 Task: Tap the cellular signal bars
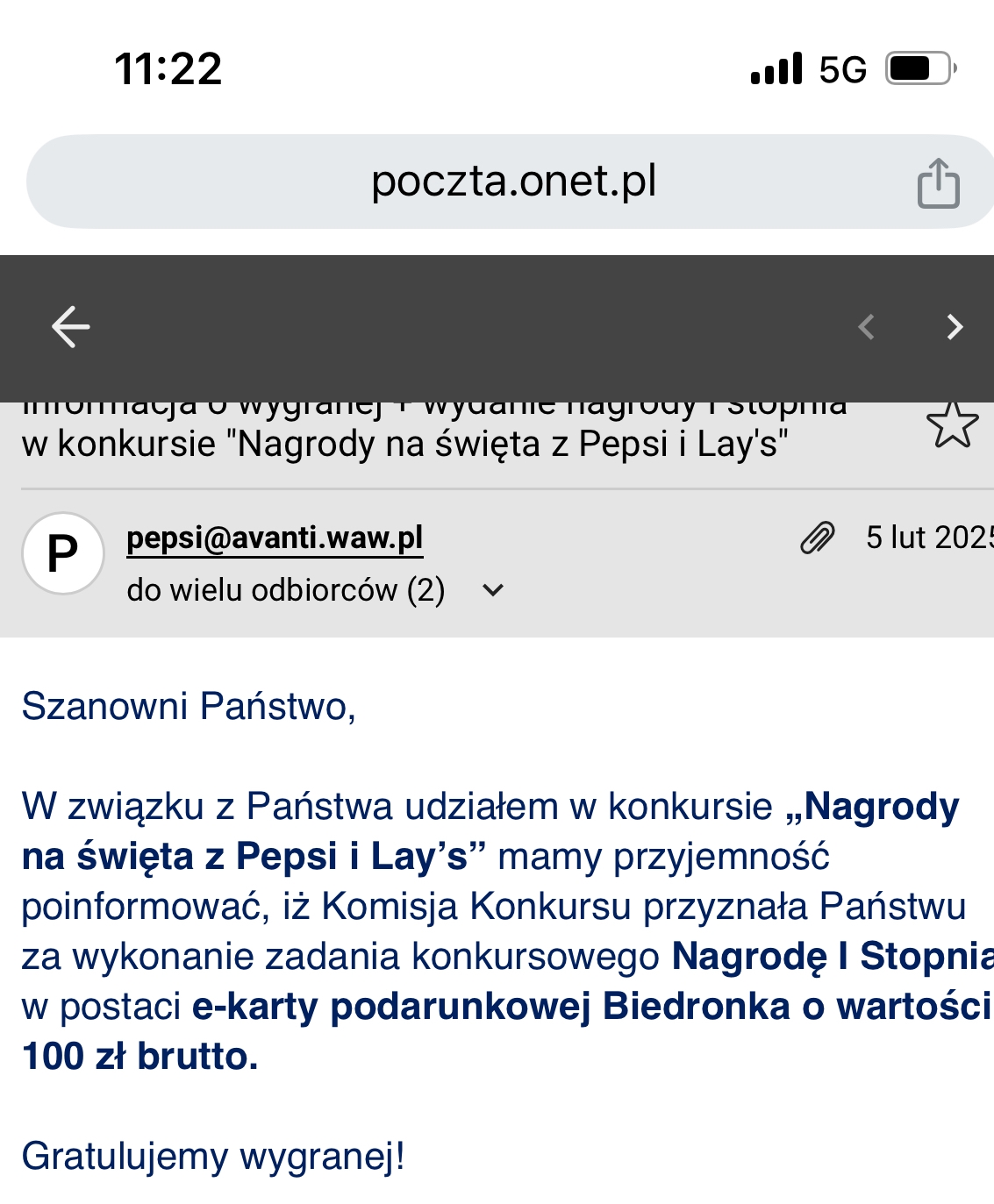[776, 68]
